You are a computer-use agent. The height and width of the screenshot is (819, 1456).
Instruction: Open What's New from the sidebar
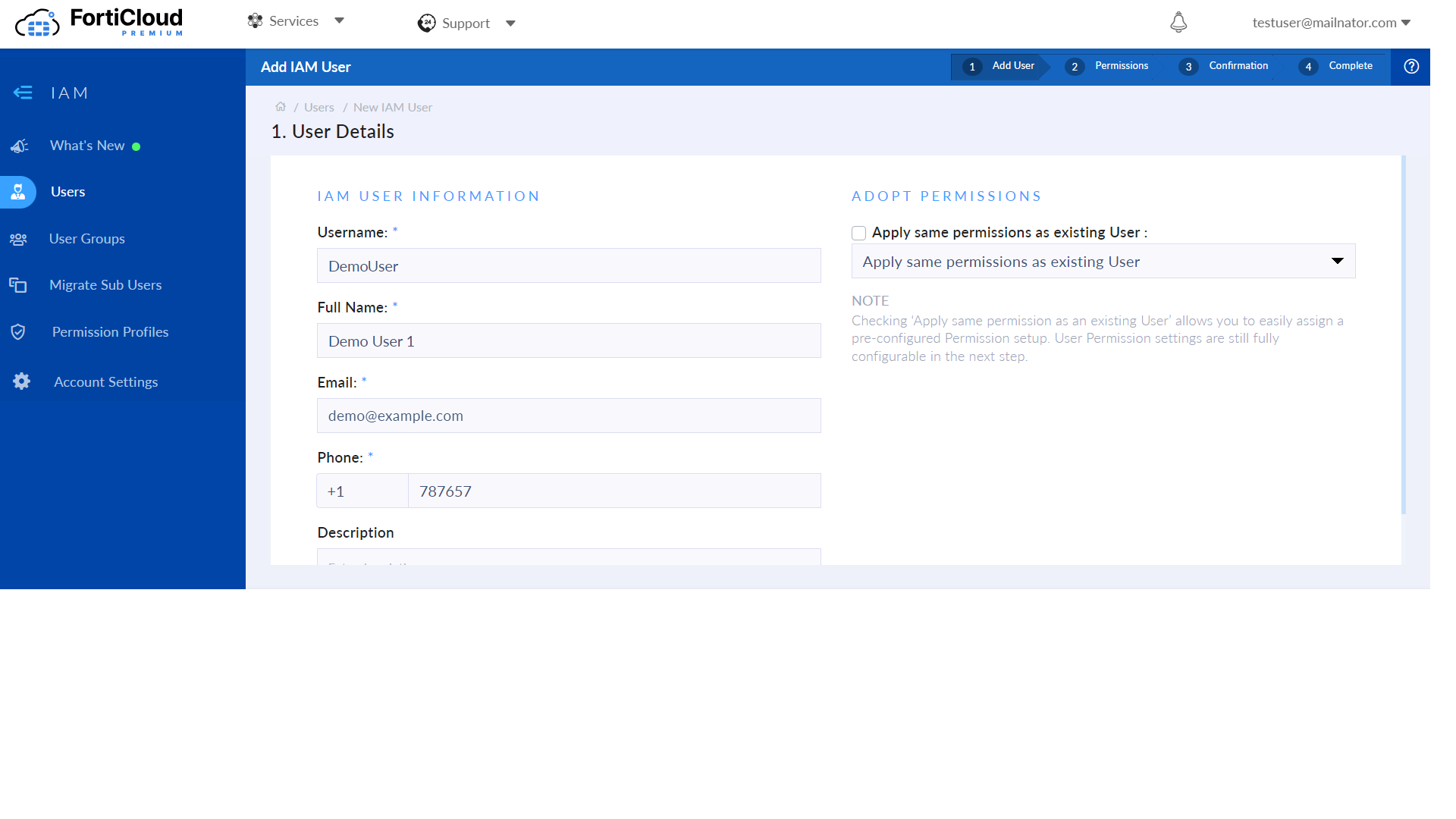87,145
